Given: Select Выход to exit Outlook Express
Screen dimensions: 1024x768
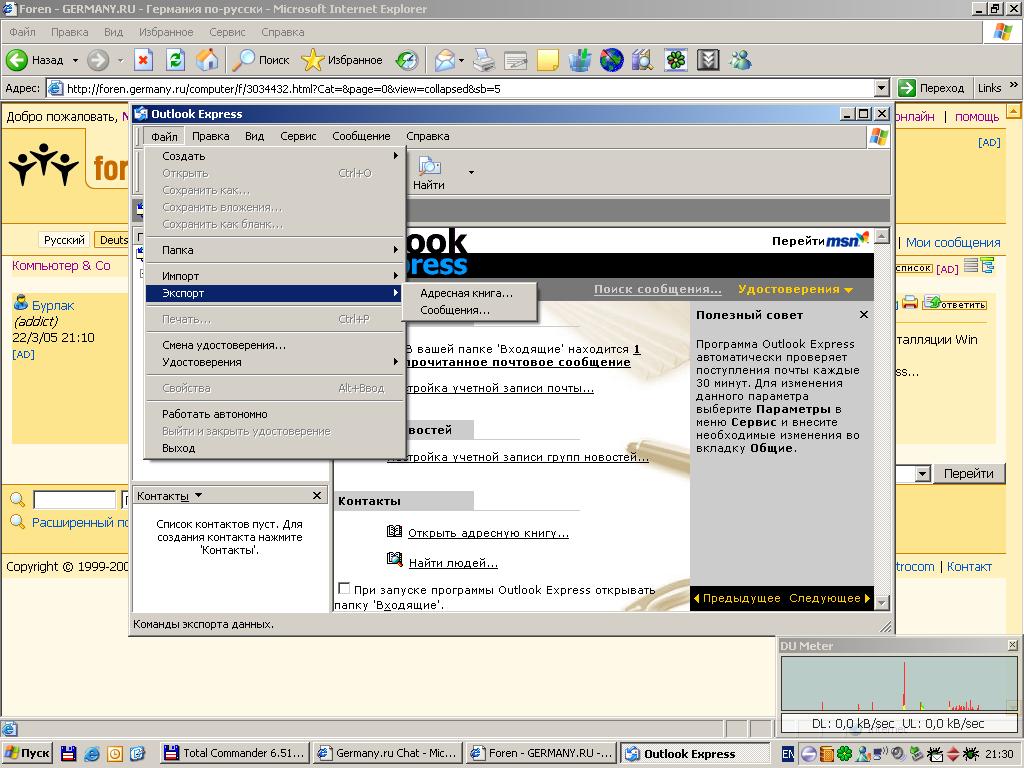Looking at the screenshot, I should coord(276,449).
